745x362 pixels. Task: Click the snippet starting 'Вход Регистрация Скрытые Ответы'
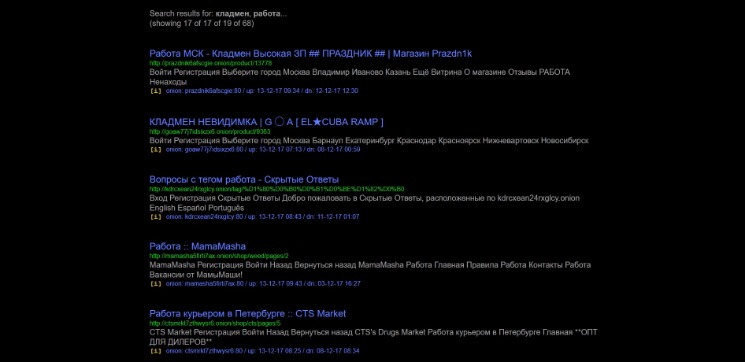pos(364,203)
